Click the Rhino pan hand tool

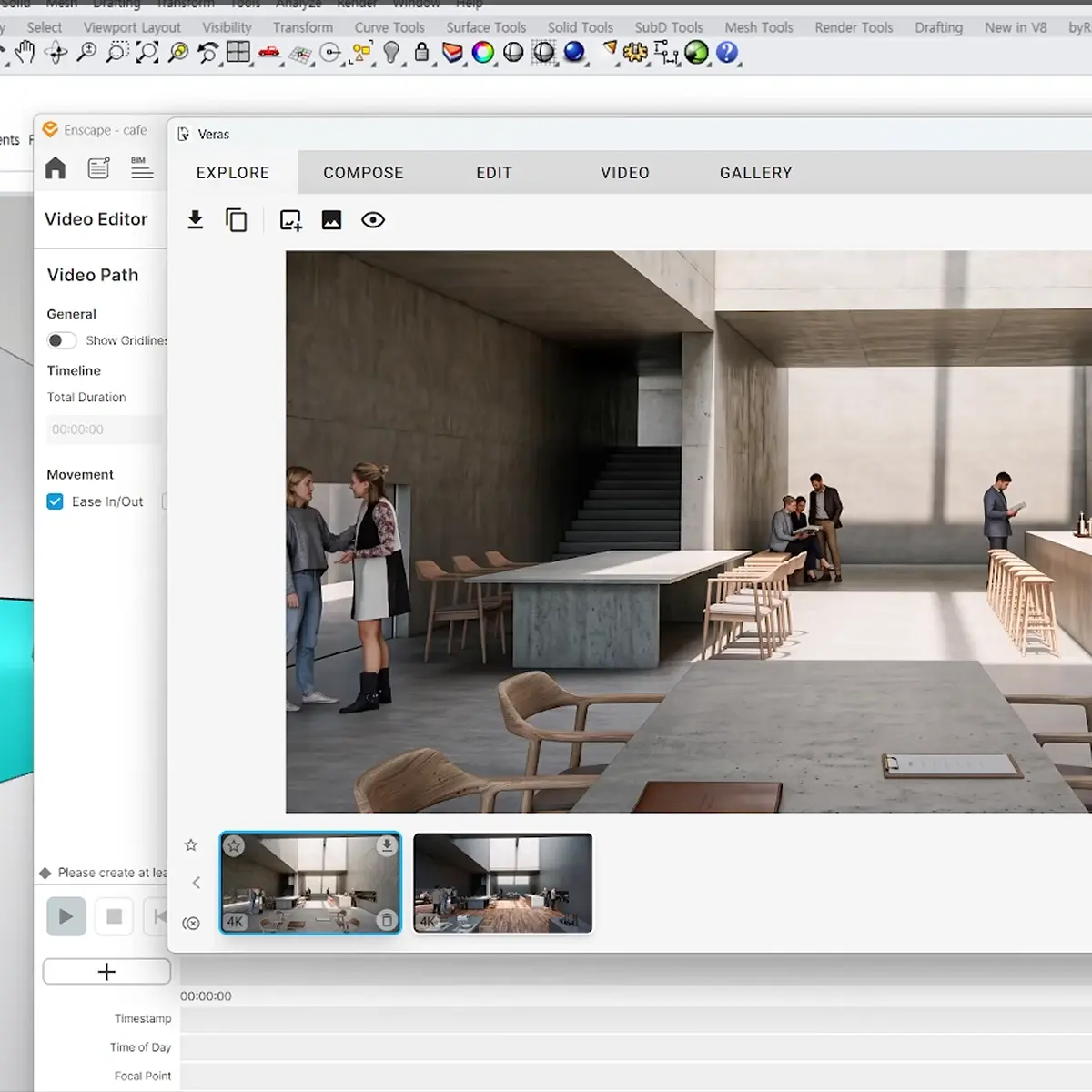[25, 53]
